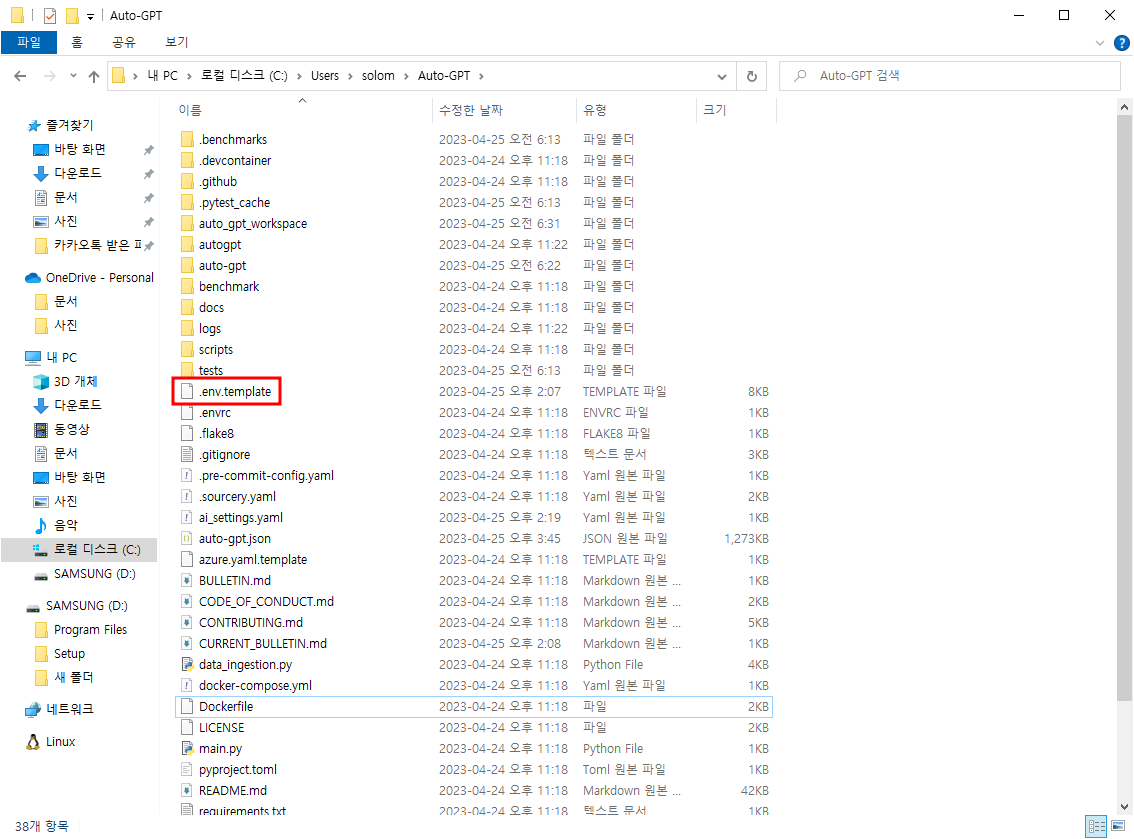Select Setup folder in sidebar
This screenshot has width=1134, height=839.
69,654
